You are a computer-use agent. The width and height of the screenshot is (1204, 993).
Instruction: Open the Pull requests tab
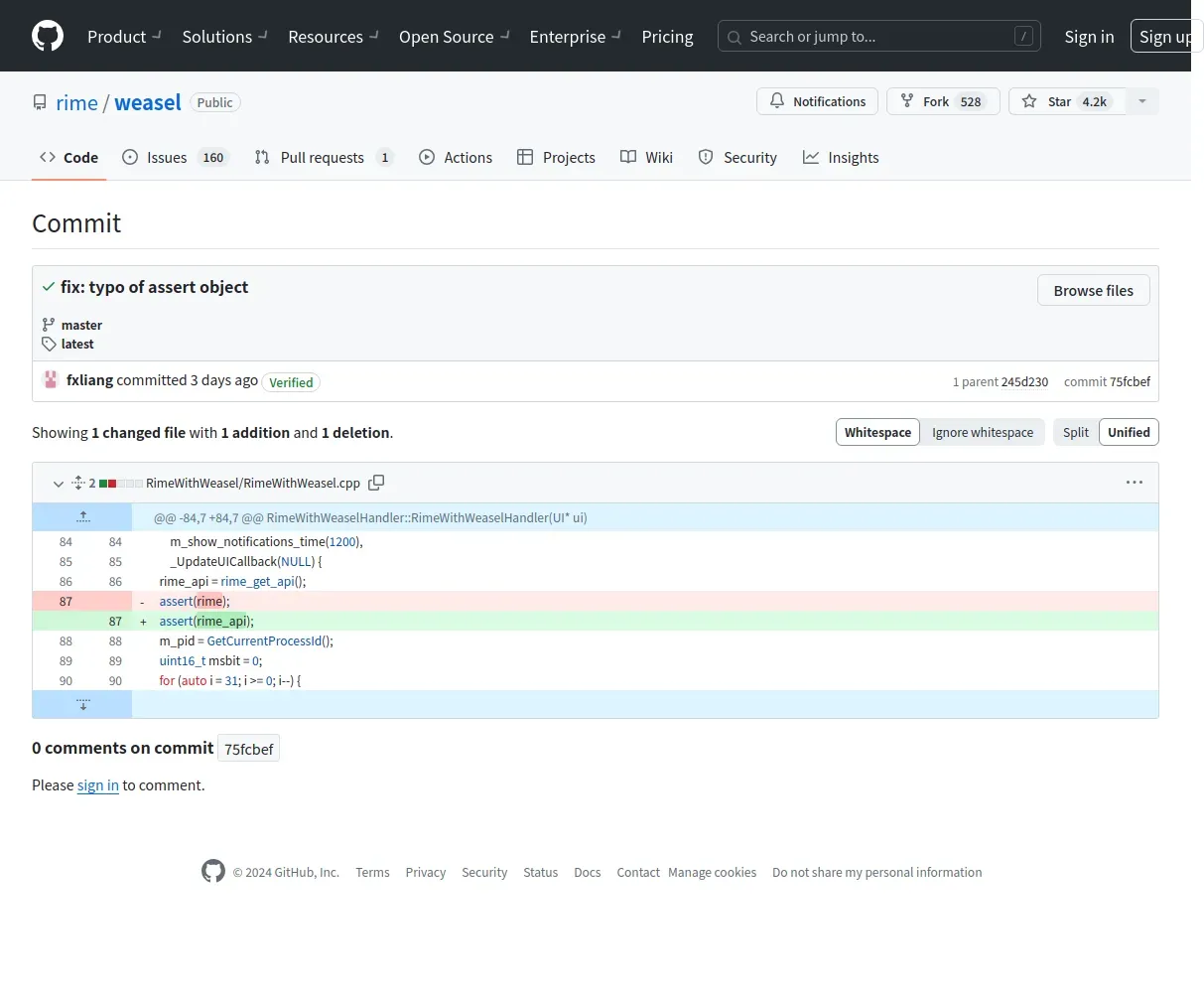tap(324, 157)
